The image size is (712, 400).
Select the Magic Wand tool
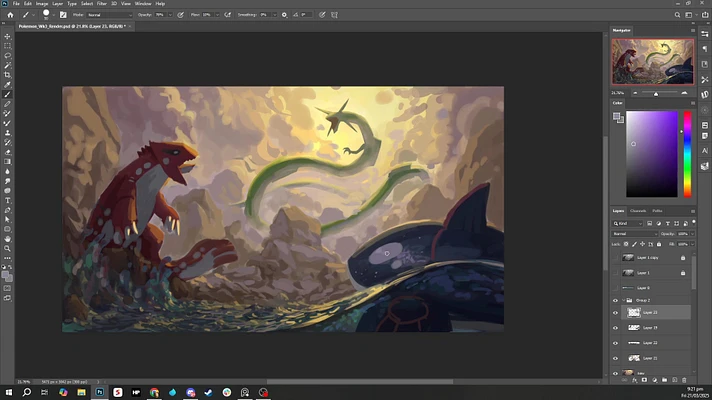[x=7, y=65]
